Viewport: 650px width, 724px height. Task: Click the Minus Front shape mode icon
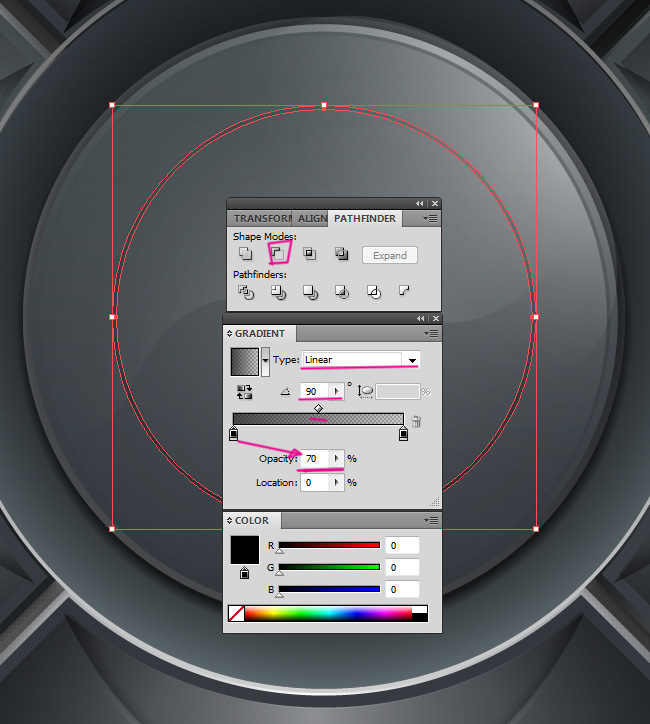click(x=278, y=253)
